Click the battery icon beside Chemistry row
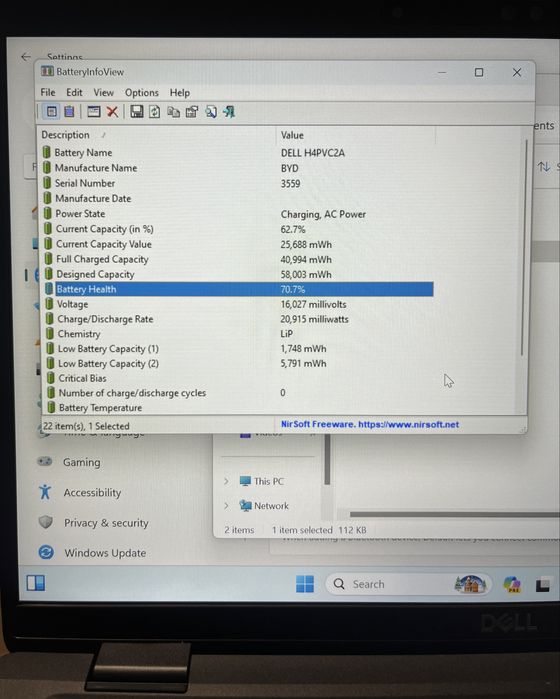 point(50,333)
